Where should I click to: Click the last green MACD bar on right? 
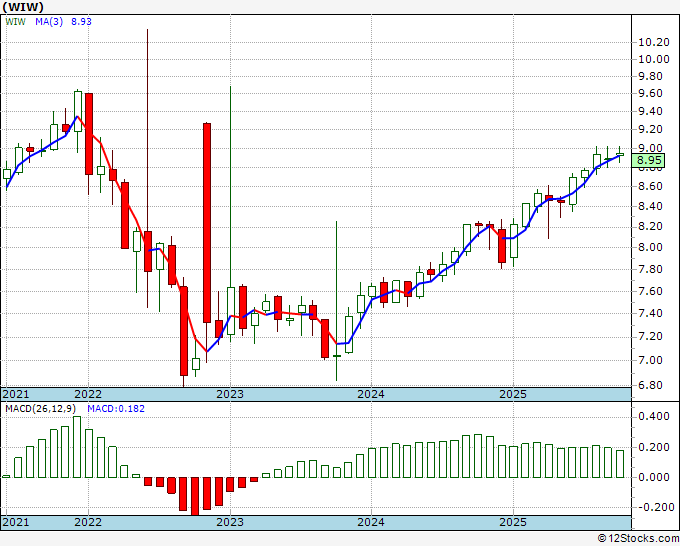(620, 464)
